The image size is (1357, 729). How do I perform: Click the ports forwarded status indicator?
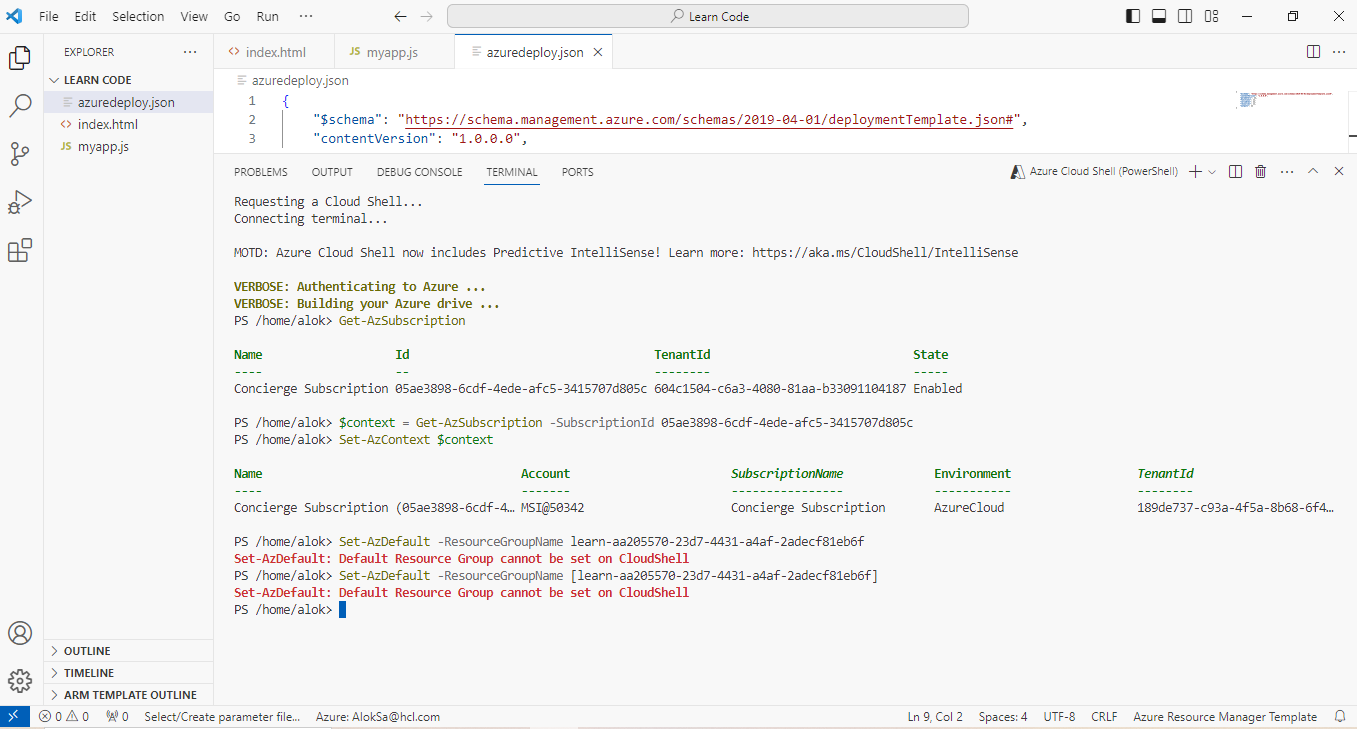(x=118, y=716)
